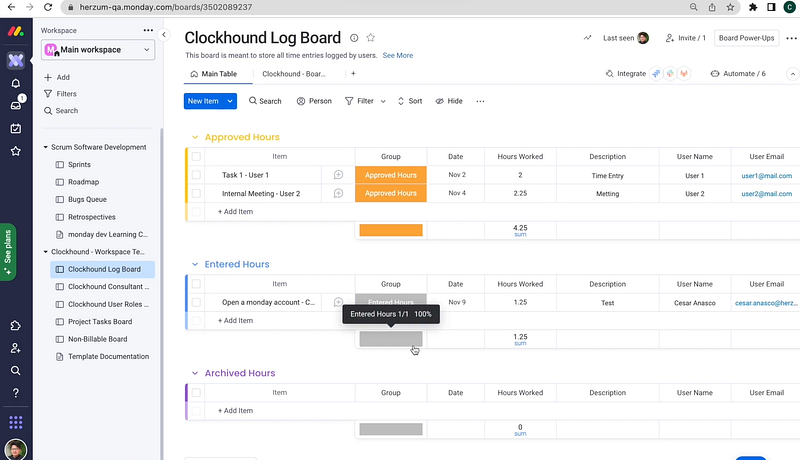800x460 pixels.
Task: Select all items in Archived Hours checkbox
Action: 196,393
